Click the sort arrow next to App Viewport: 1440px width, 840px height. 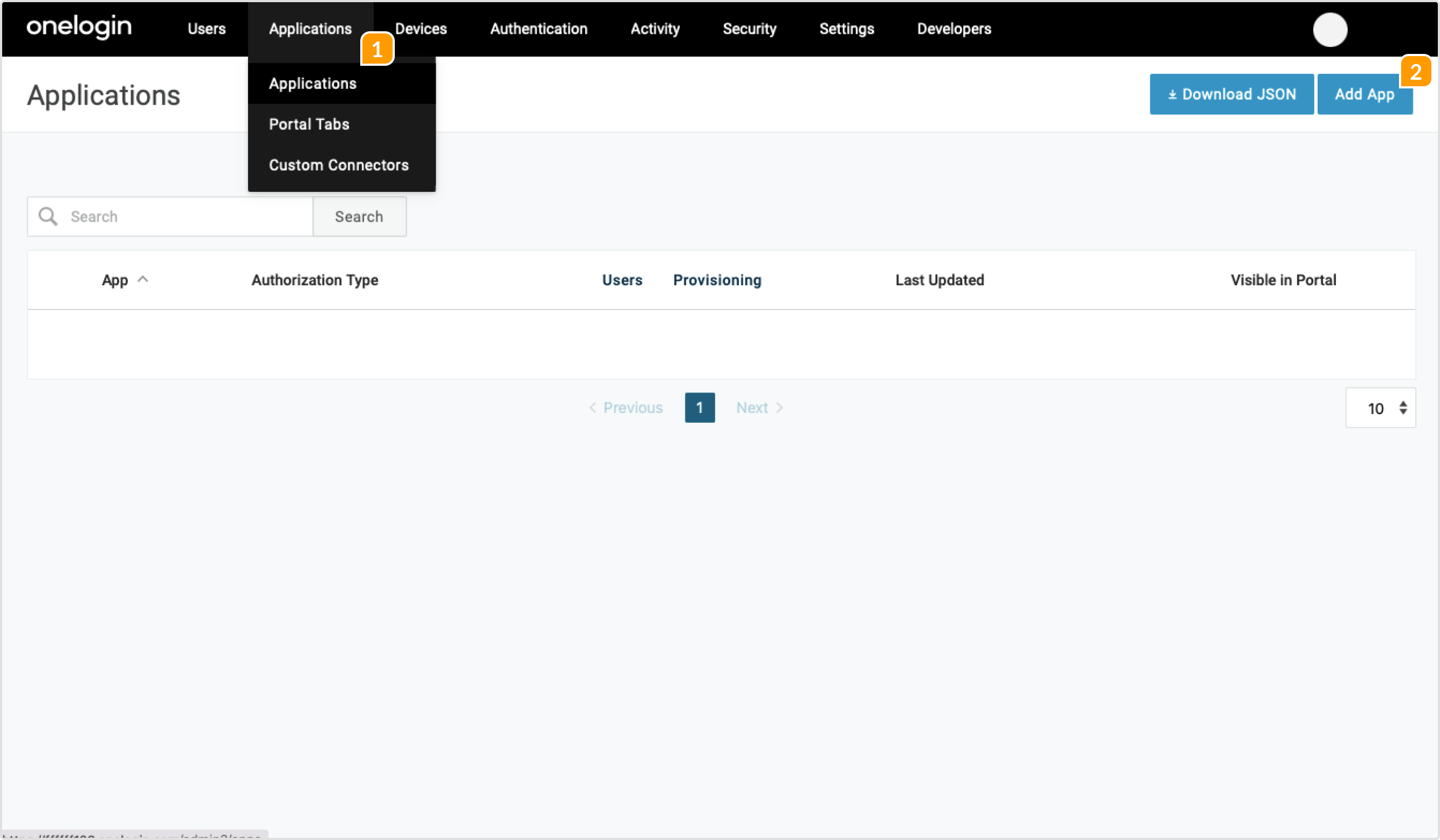click(143, 279)
